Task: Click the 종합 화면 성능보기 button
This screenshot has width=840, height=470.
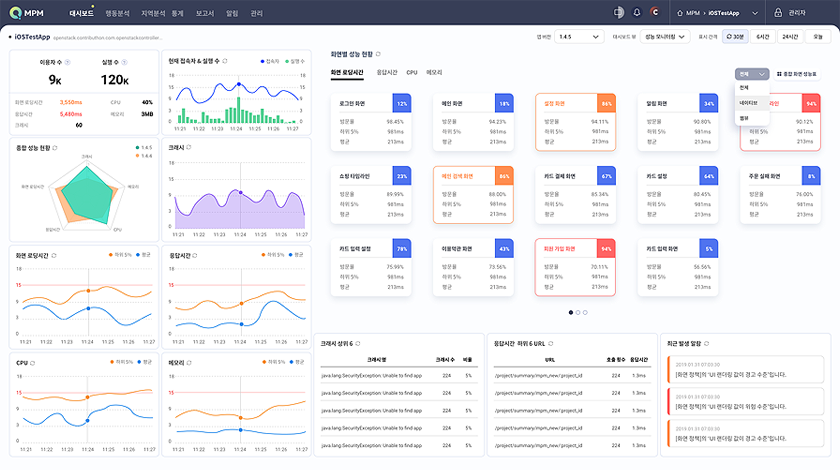Action: point(796,74)
